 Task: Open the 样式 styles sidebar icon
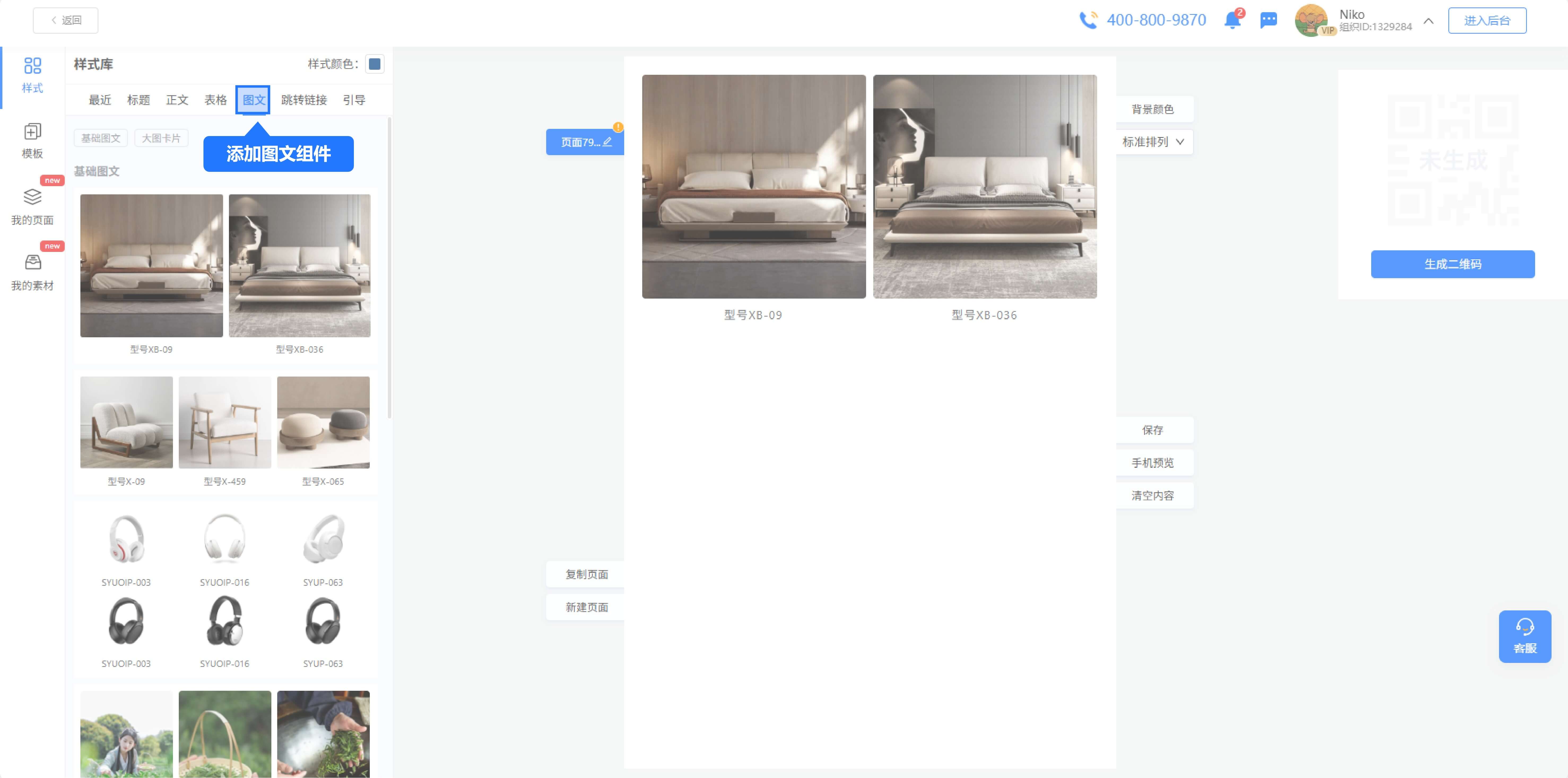coord(32,66)
